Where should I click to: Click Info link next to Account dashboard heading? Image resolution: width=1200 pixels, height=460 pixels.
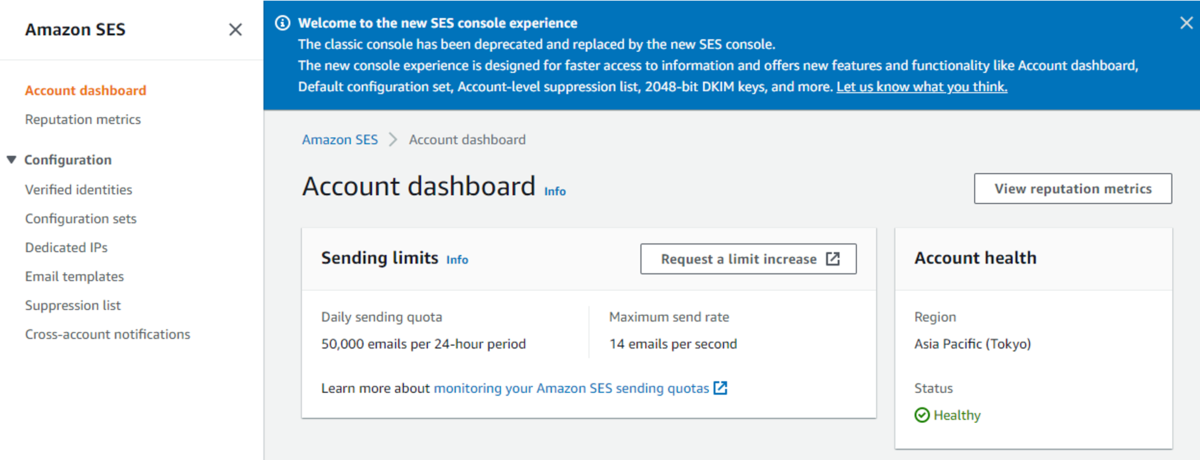pyautogui.click(x=555, y=191)
